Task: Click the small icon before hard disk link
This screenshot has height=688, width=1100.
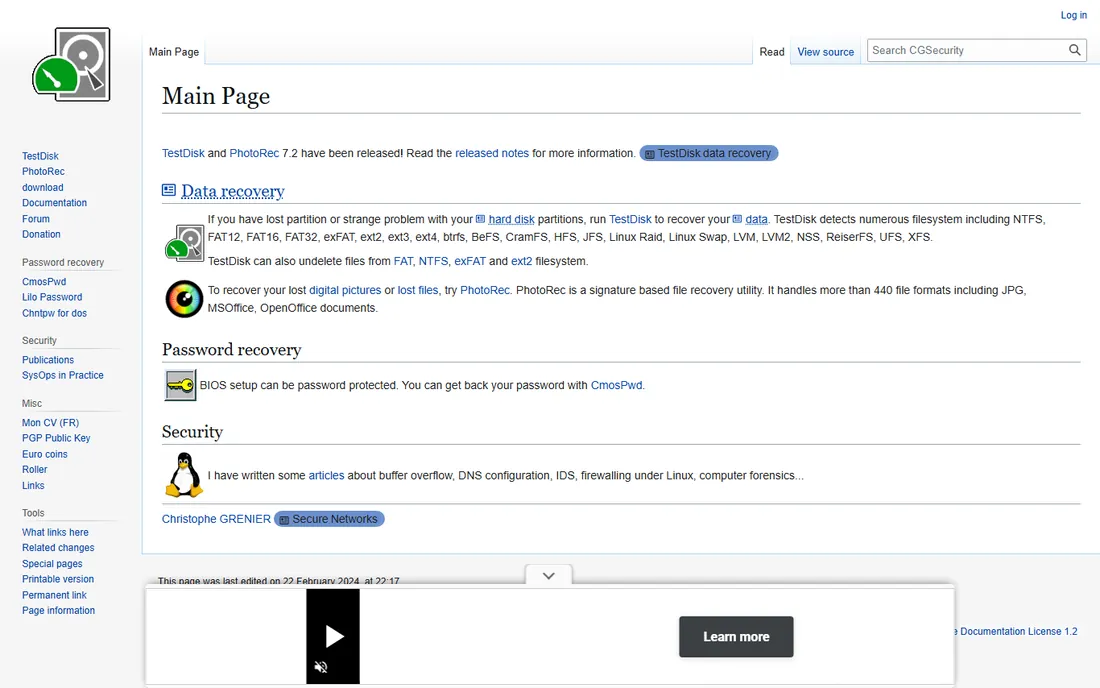Action: click(481, 219)
